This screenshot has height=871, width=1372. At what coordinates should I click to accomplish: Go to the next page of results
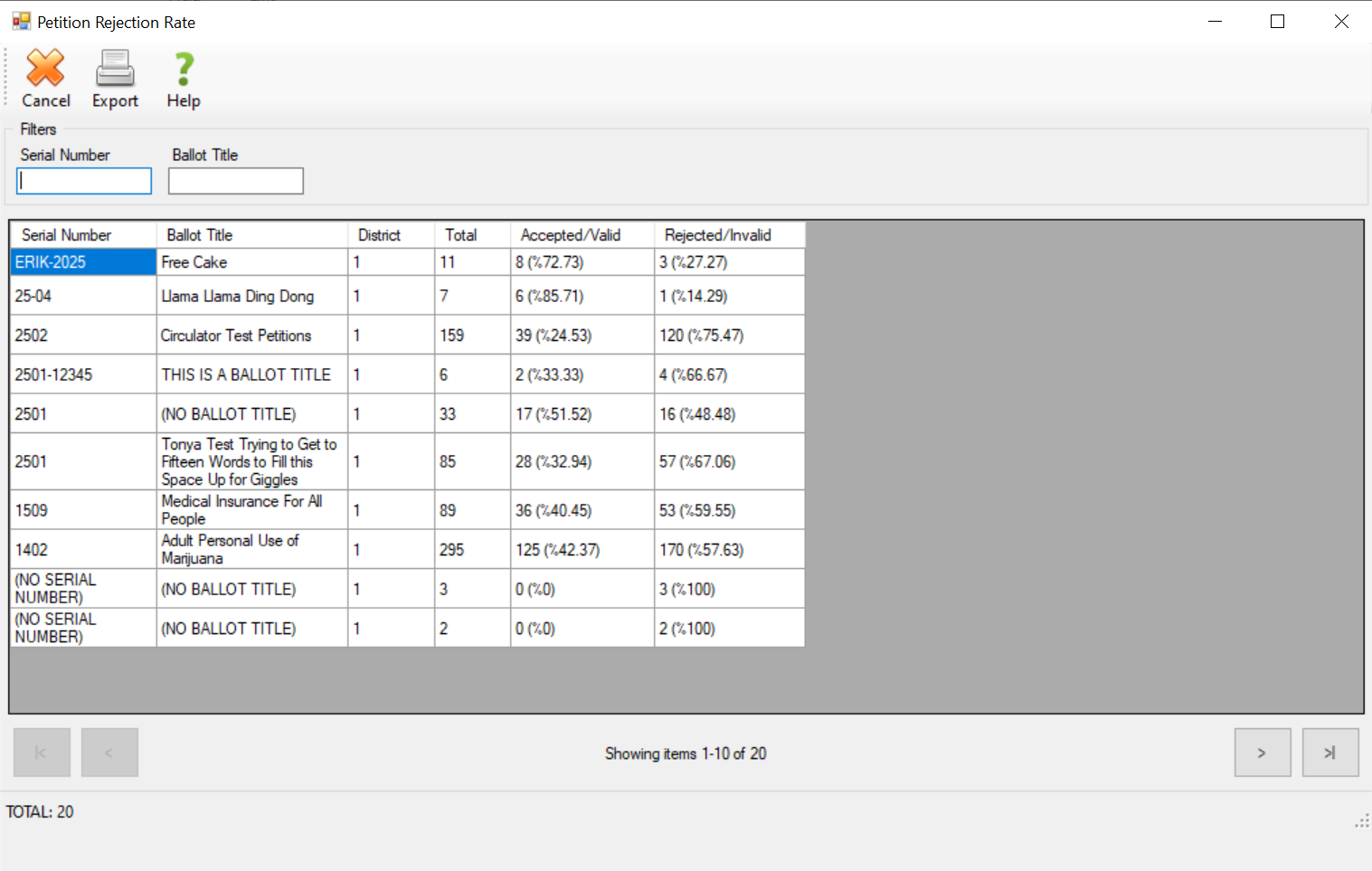tap(1262, 753)
